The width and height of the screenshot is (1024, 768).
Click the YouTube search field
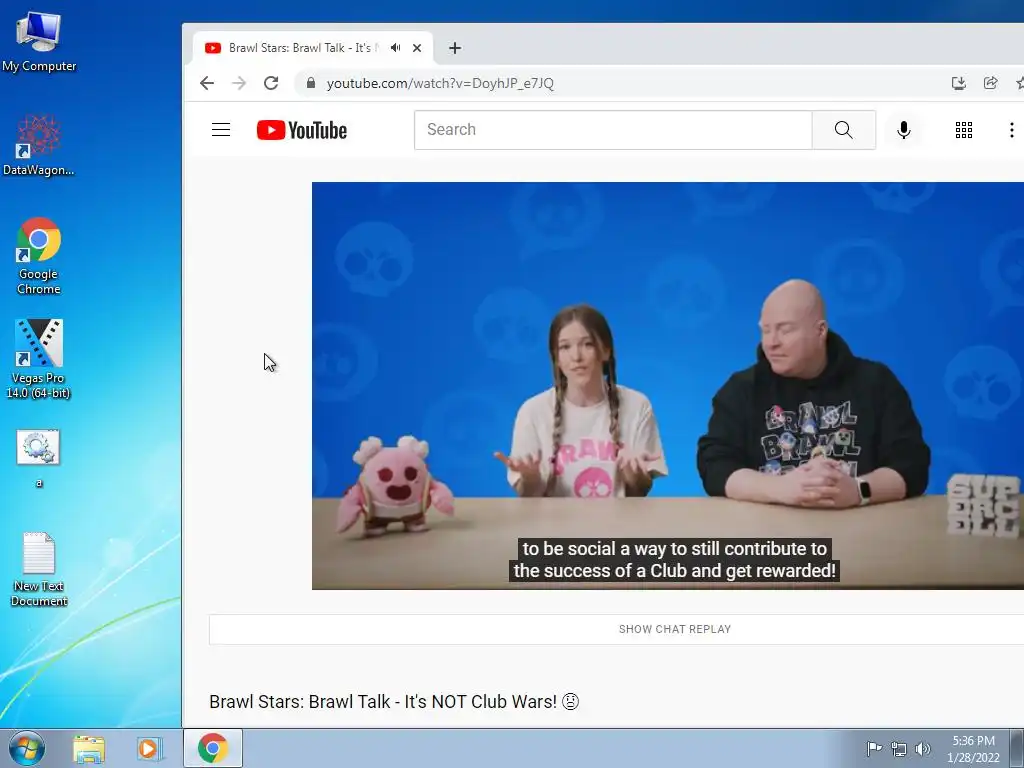pos(613,130)
